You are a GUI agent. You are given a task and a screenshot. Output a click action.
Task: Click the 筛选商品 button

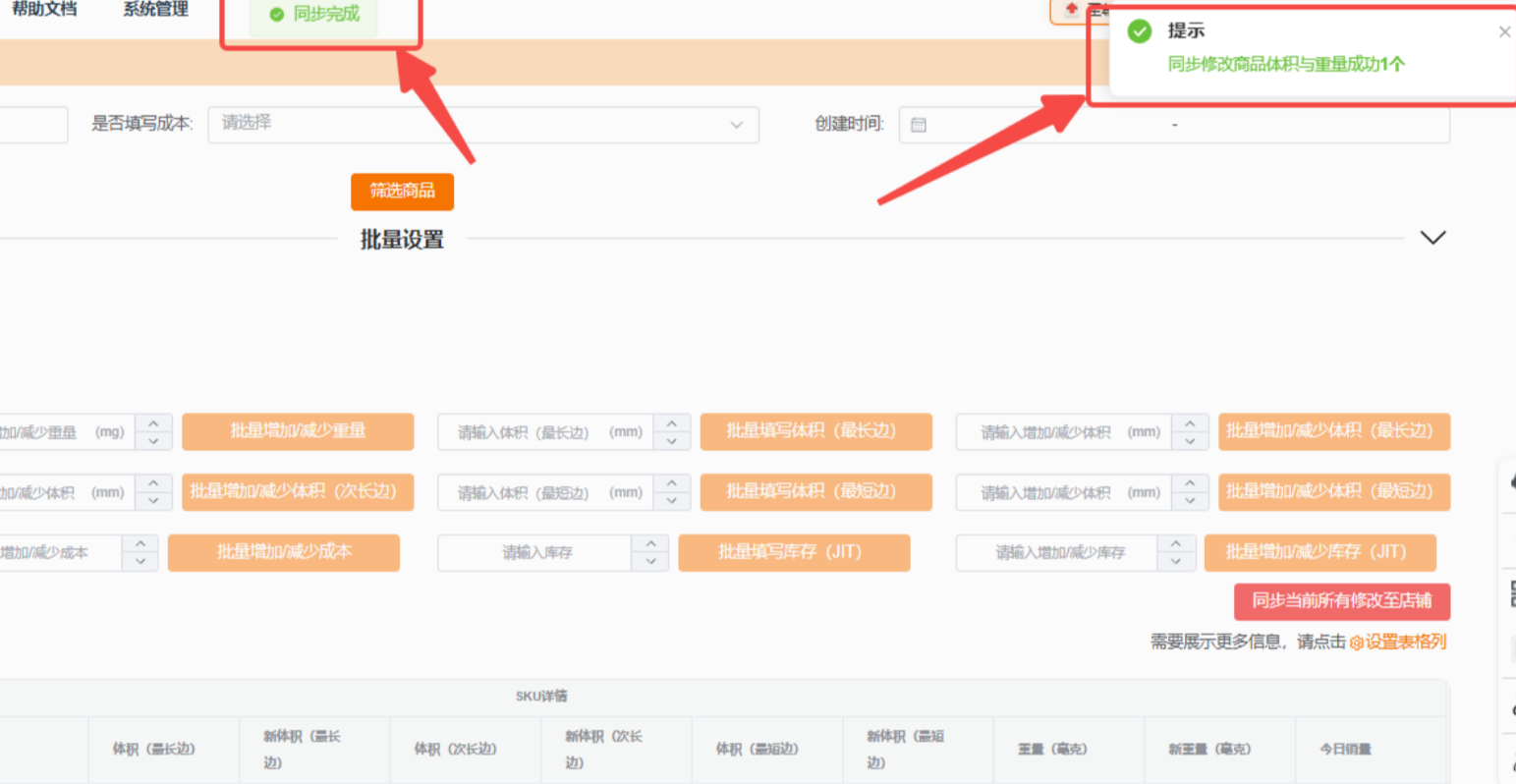[402, 192]
